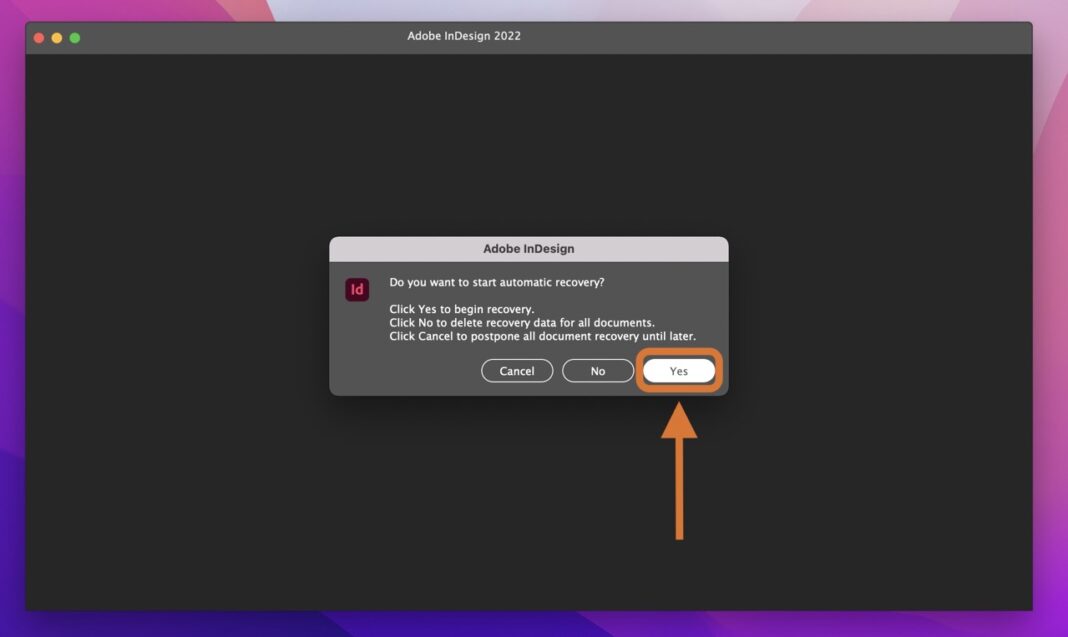Image resolution: width=1068 pixels, height=637 pixels.
Task: Click the red close button on the window
Action: pyautogui.click(x=37, y=36)
